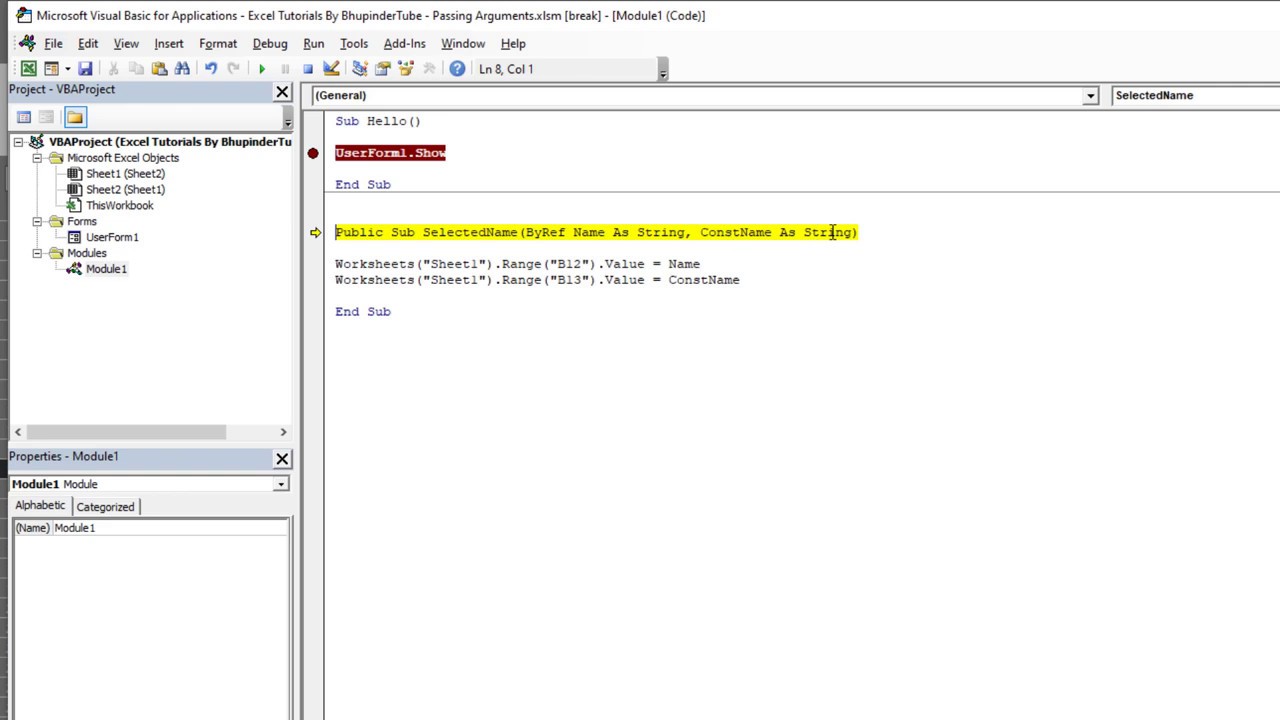Open the Tools menu

(354, 44)
